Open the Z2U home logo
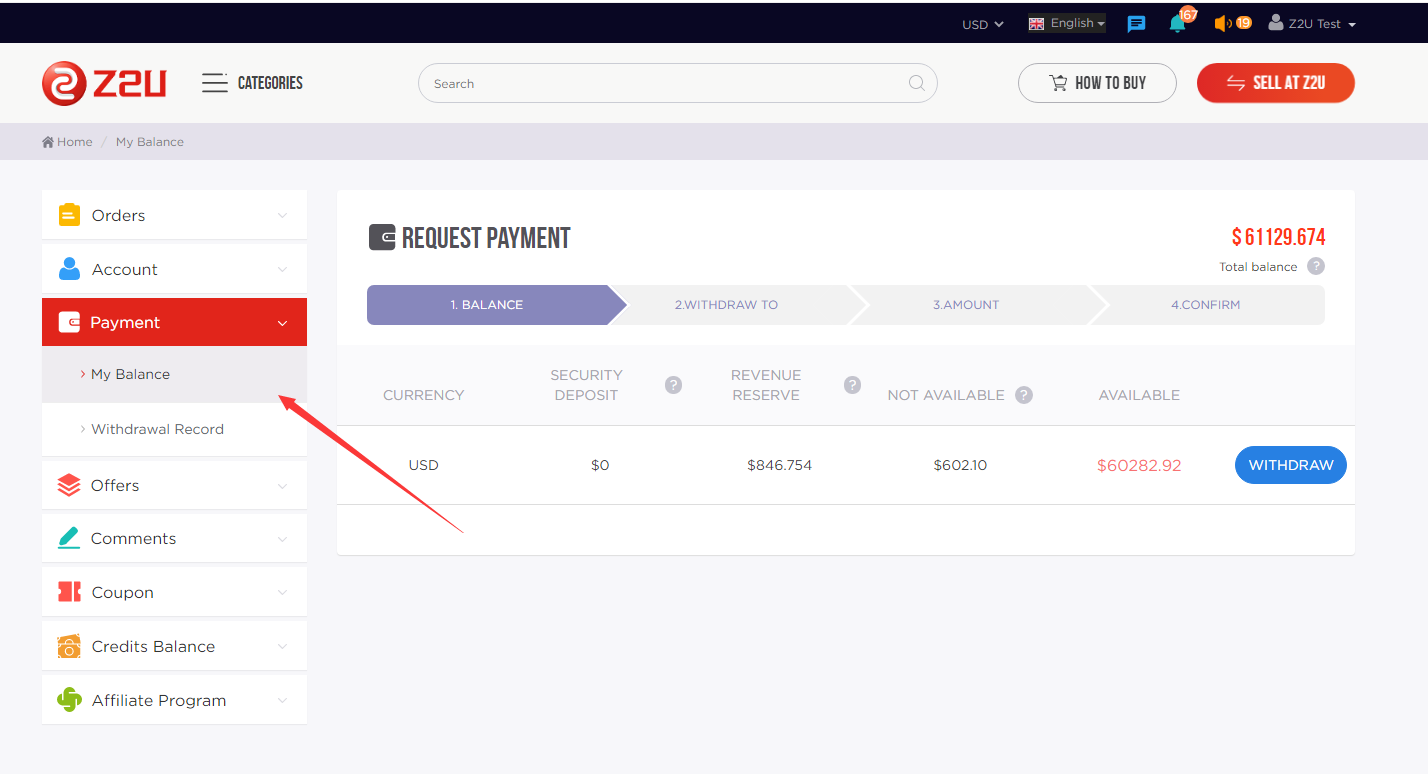Viewport: 1428px width, 774px height. click(x=104, y=83)
